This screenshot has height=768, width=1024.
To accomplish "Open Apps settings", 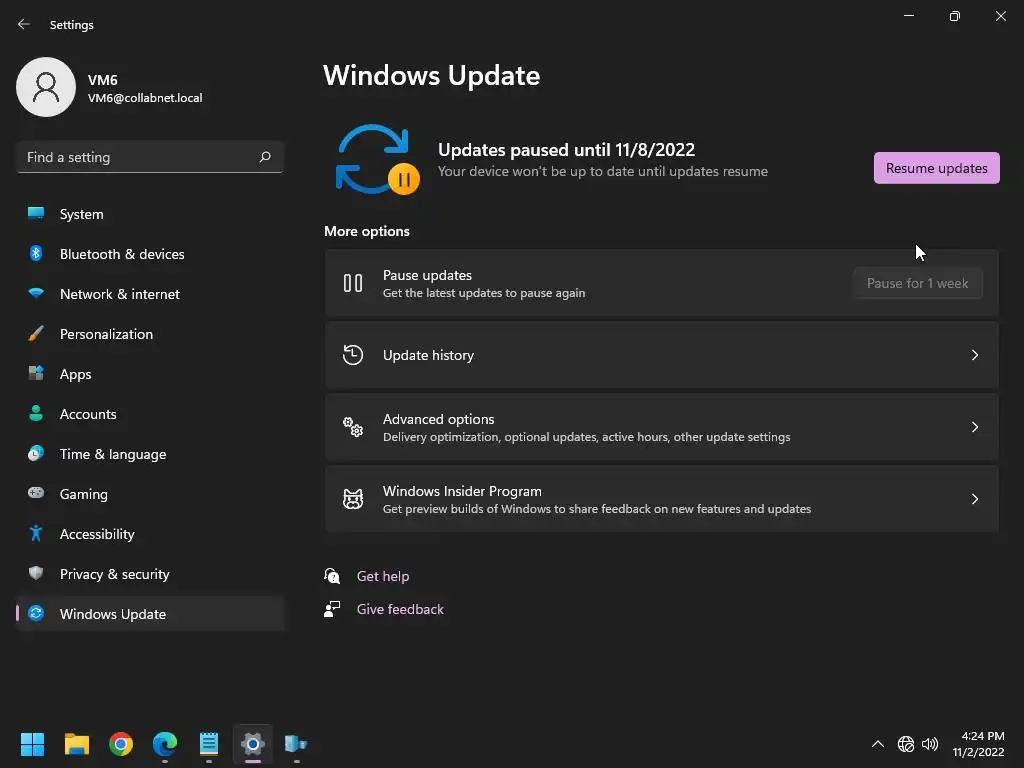I will (150, 374).
